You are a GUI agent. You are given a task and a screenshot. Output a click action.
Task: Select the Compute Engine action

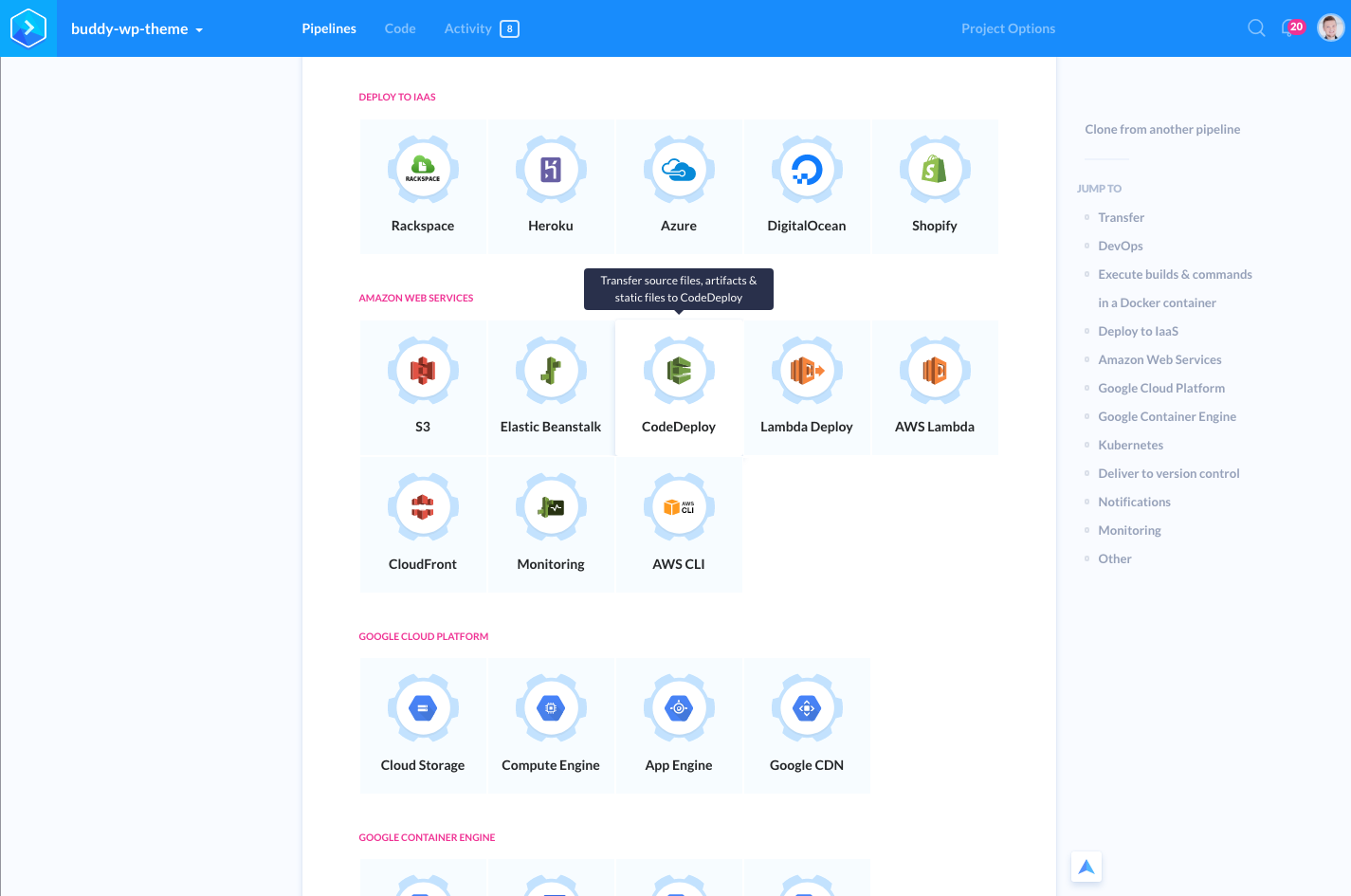point(551,726)
